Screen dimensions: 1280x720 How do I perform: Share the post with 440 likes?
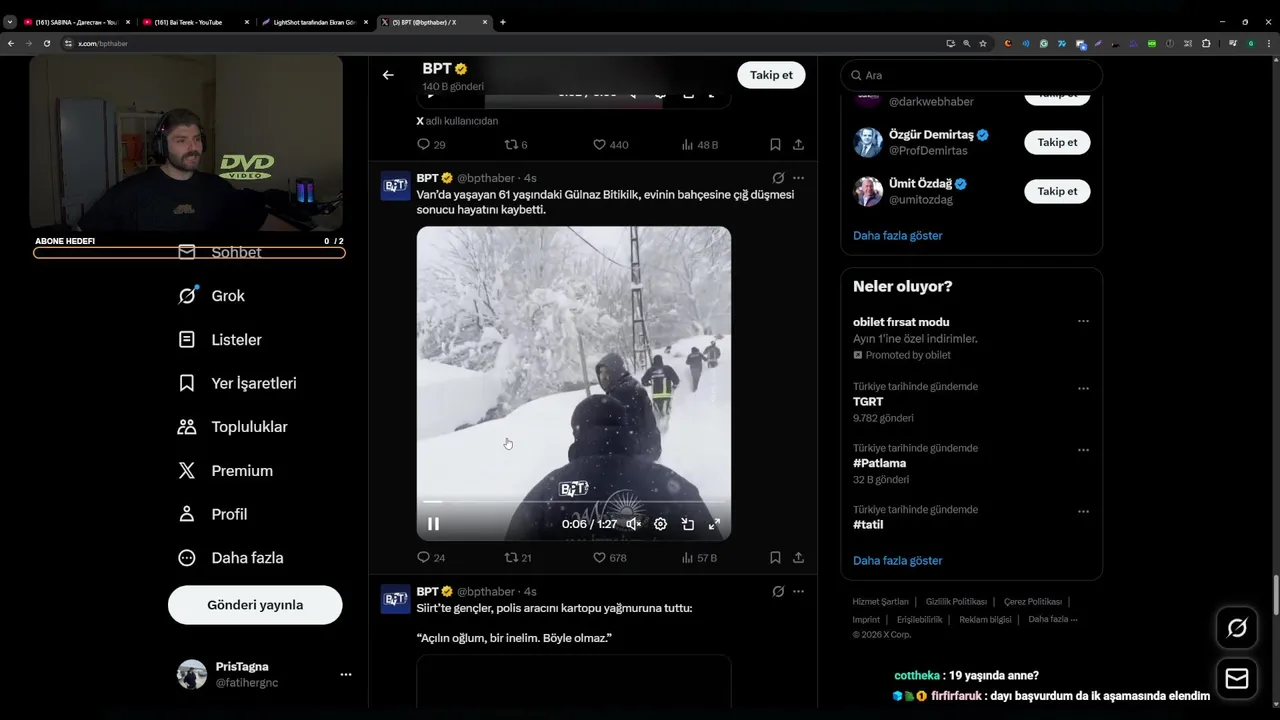coord(798,145)
